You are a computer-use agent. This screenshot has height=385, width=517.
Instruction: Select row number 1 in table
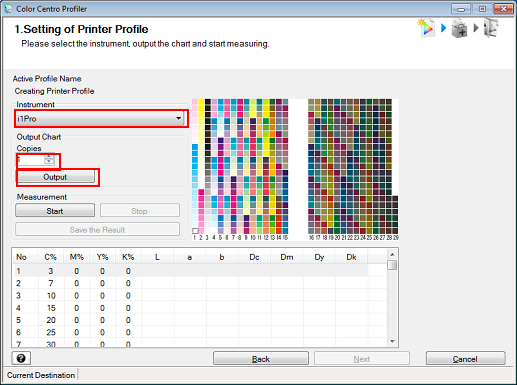coord(190,271)
